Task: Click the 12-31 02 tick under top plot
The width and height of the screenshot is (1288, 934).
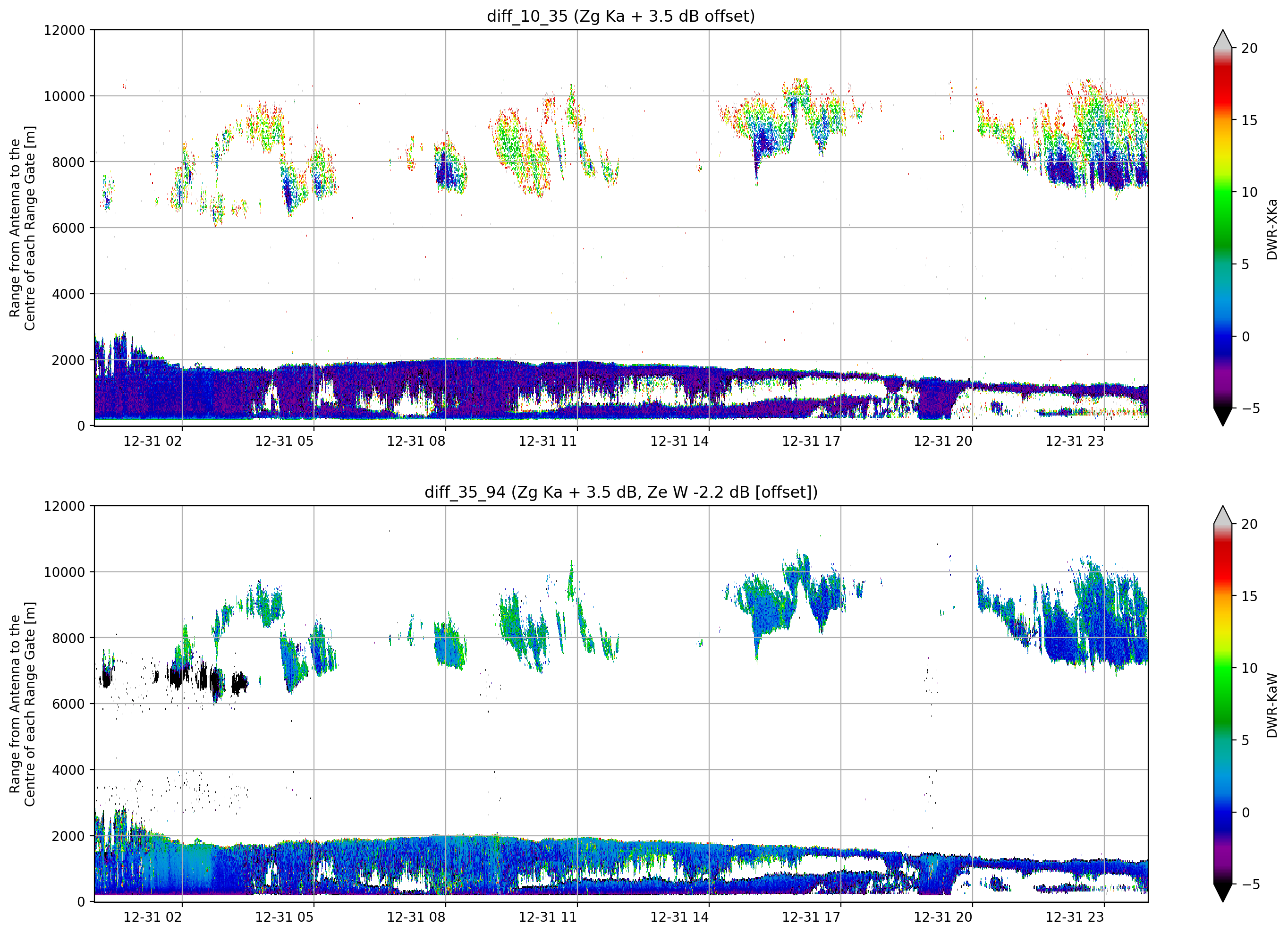Action: tap(153, 441)
